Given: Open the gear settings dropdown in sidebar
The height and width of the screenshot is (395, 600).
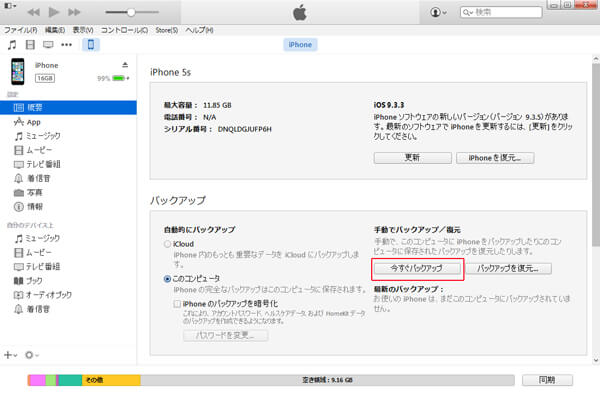Looking at the screenshot, I should [x=32, y=355].
